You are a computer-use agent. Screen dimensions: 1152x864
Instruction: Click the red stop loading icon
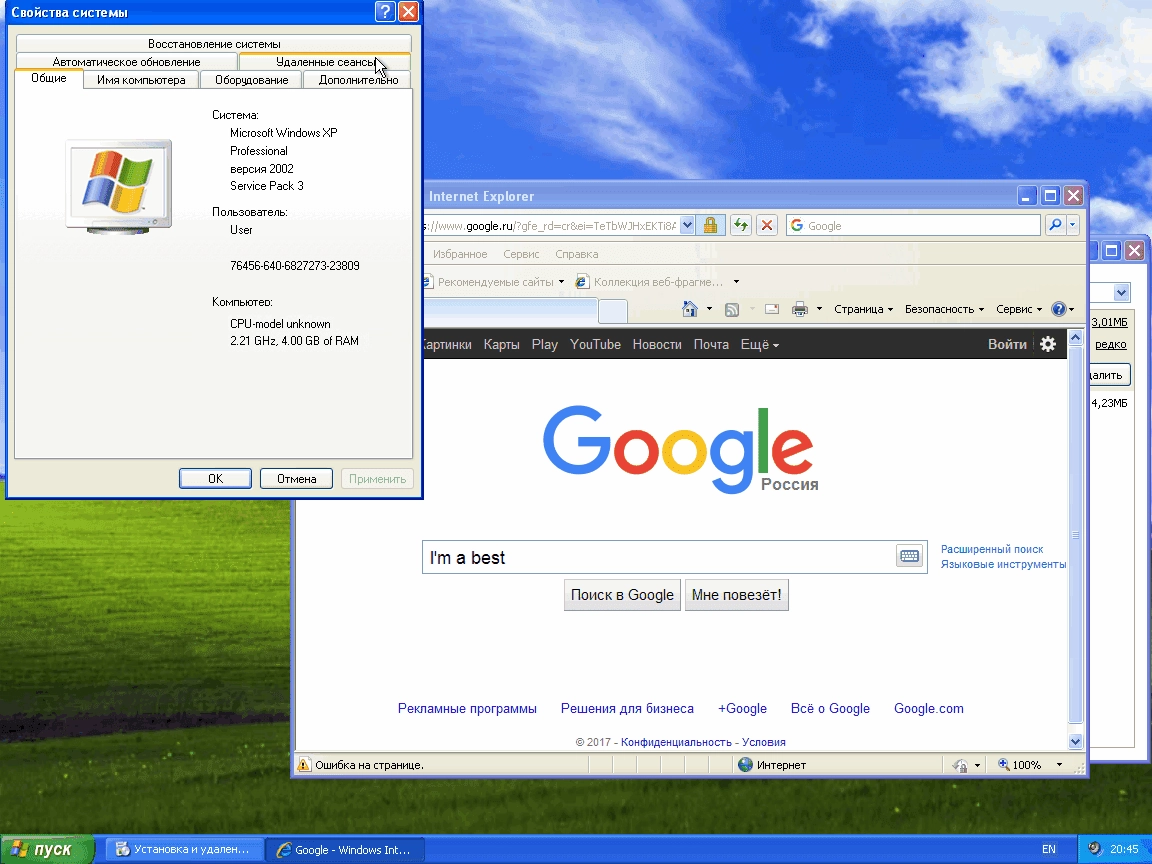coord(767,226)
